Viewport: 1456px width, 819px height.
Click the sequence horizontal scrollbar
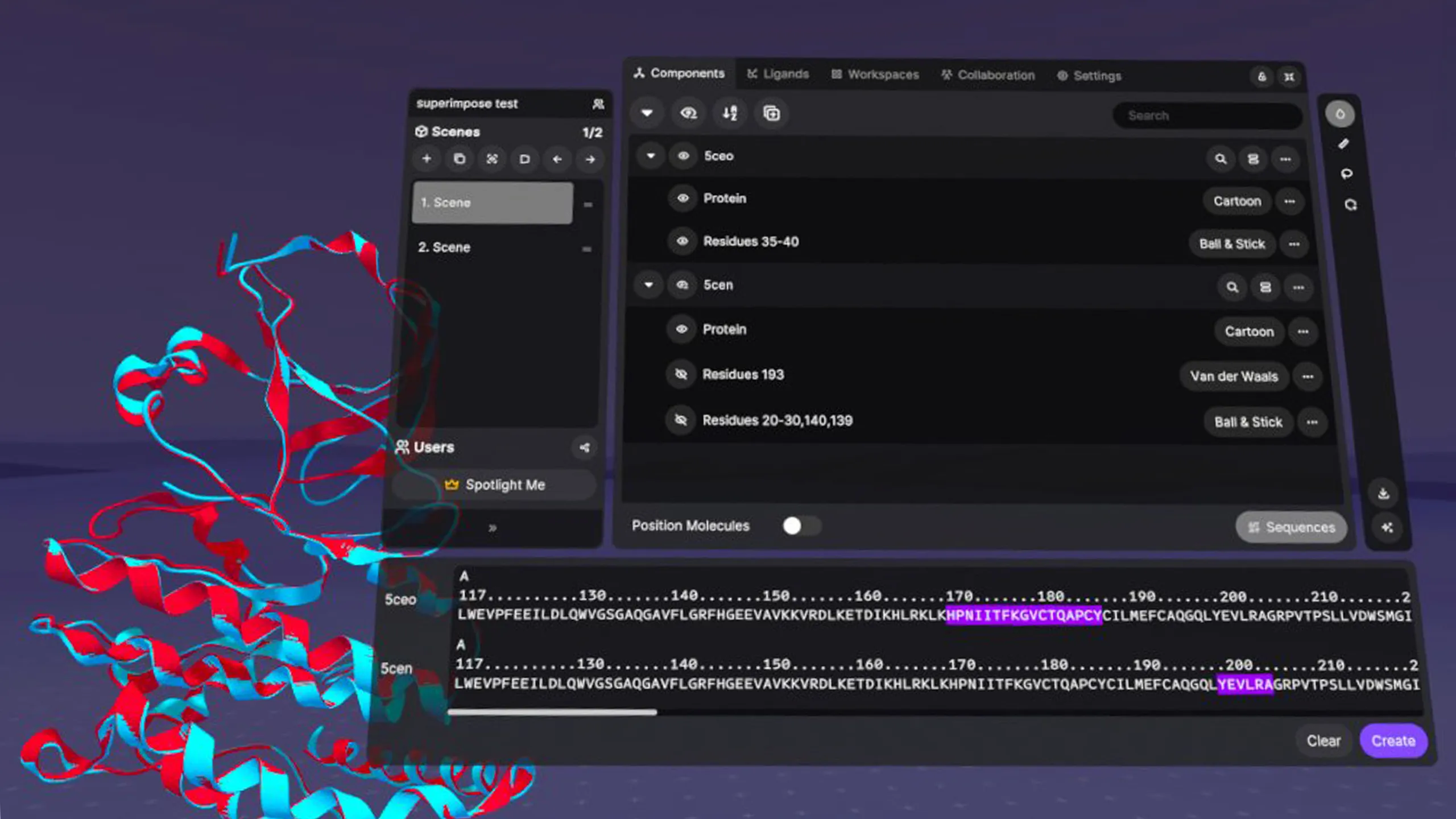(x=552, y=712)
